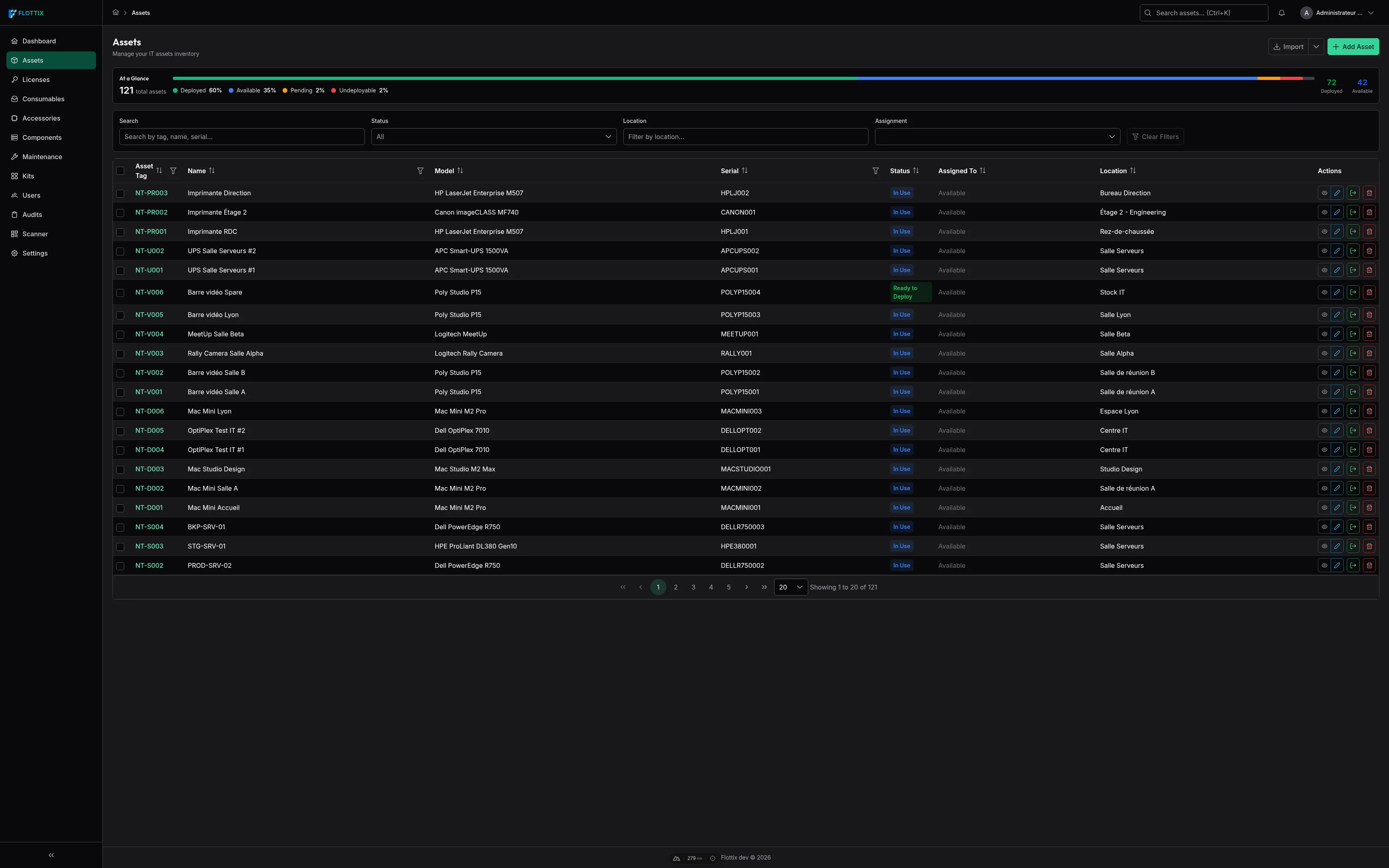Select checkbox for NT-V006 row
The height and width of the screenshot is (868, 1389).
(120, 293)
